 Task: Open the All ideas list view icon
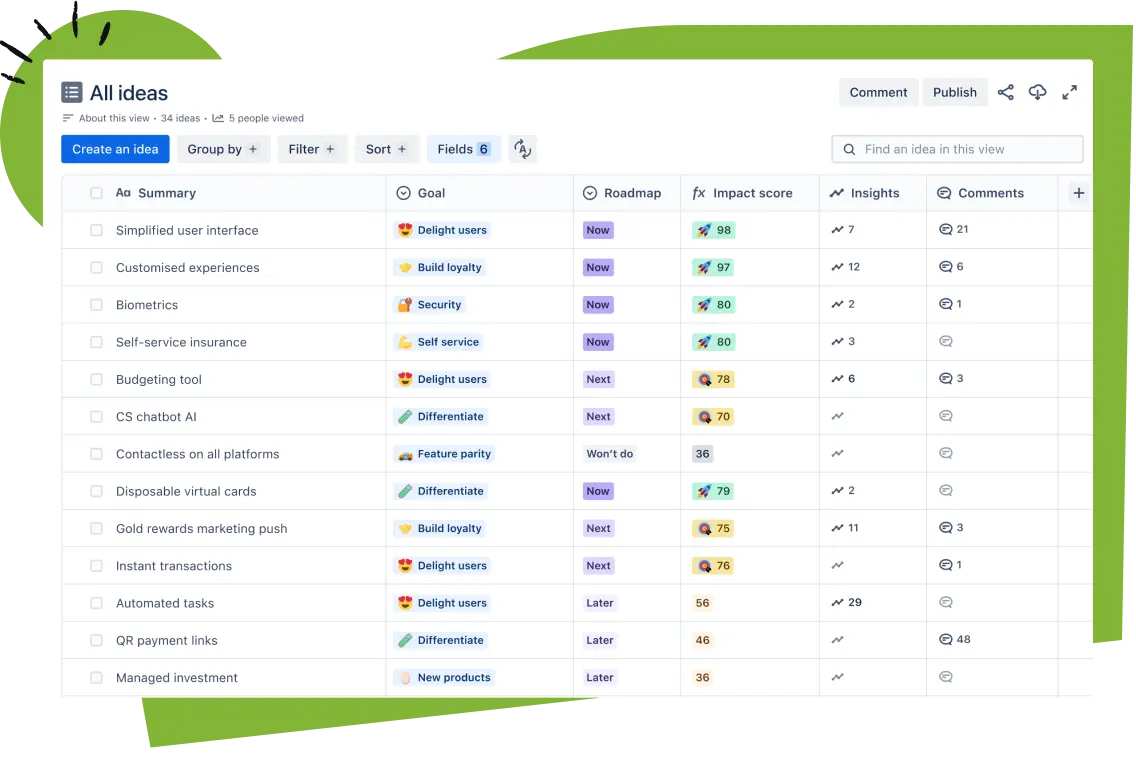click(72, 93)
